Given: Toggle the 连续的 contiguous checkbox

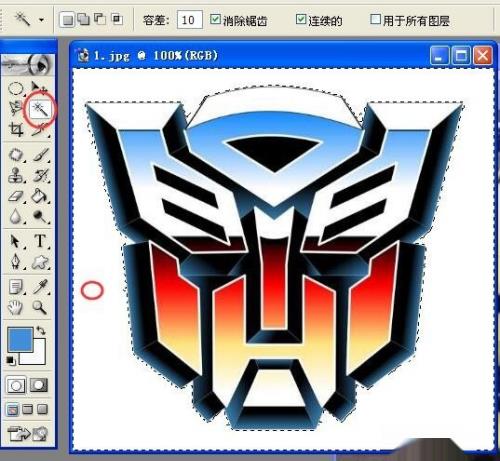Looking at the screenshot, I should click(x=301, y=19).
